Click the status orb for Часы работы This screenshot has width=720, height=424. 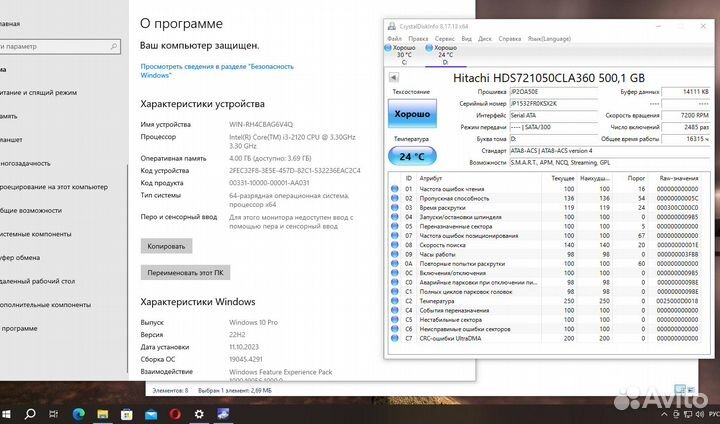[394, 254]
